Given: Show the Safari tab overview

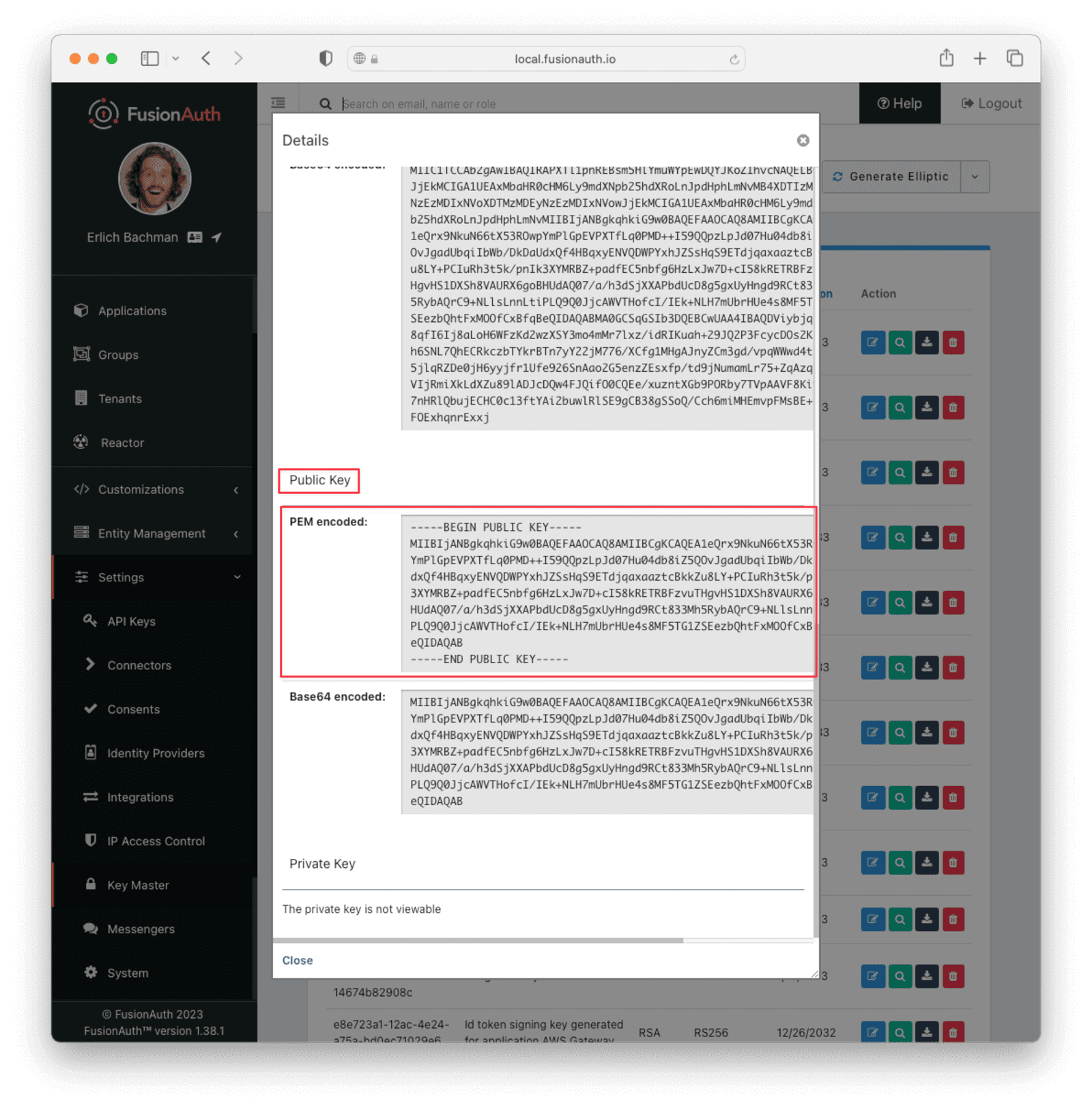Looking at the screenshot, I should click(1015, 59).
